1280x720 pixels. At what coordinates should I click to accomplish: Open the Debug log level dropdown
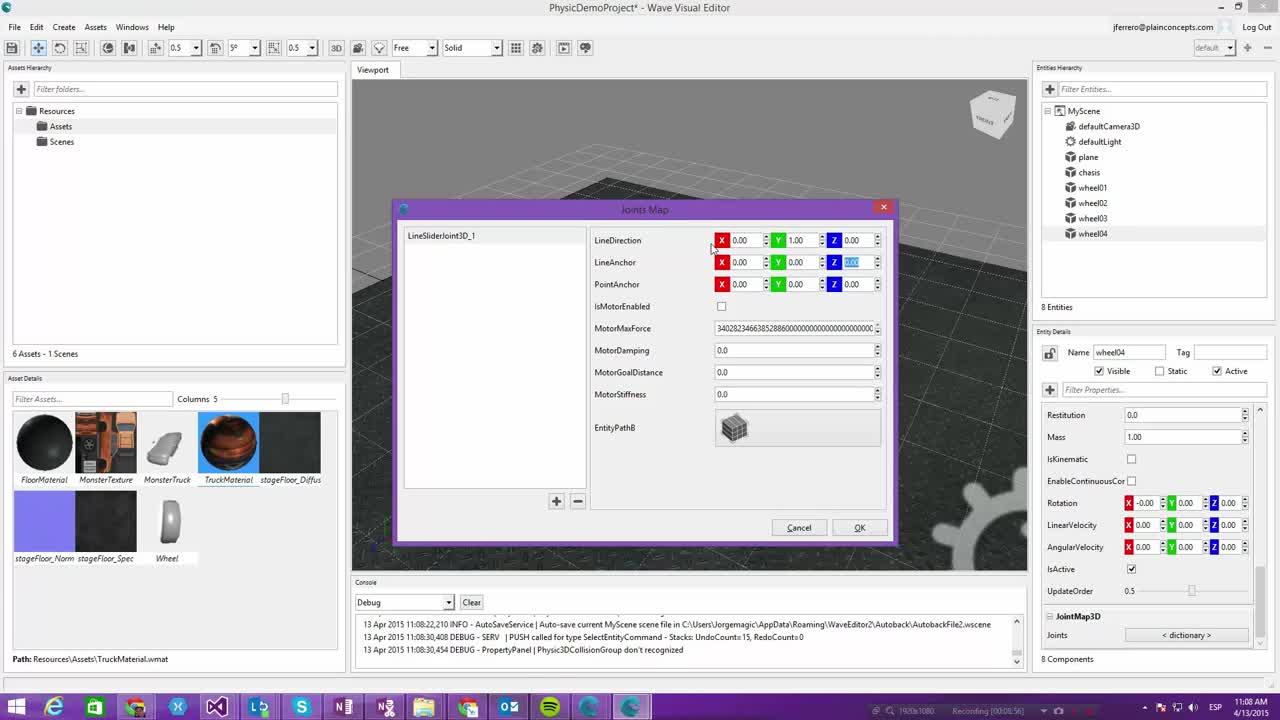404,602
